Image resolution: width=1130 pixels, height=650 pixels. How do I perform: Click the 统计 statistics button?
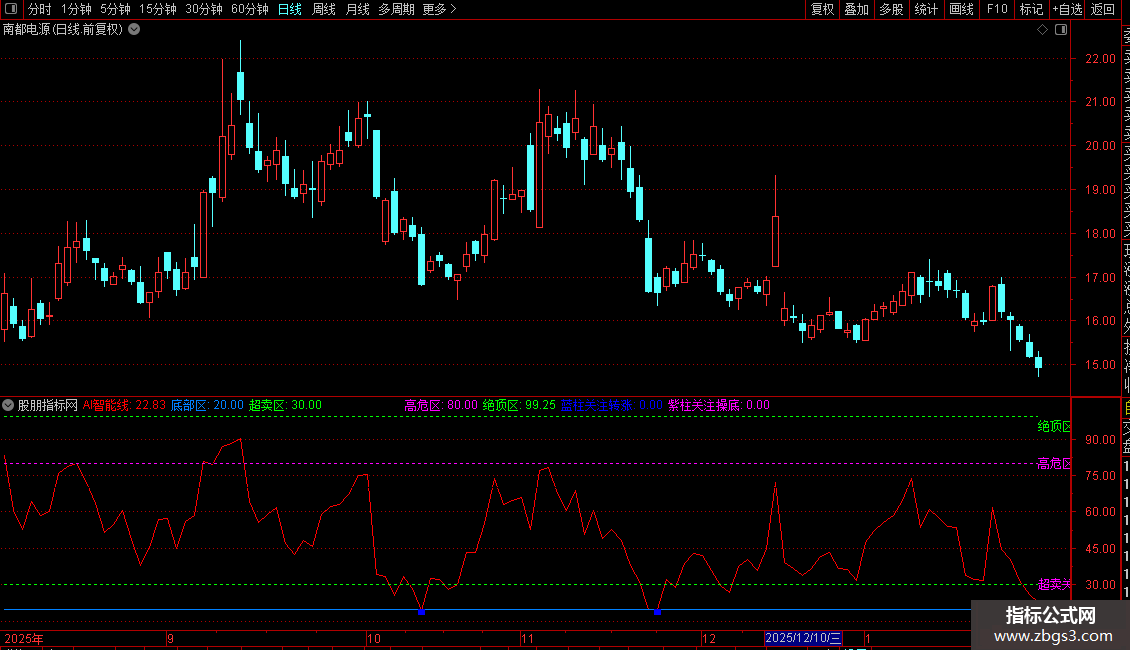(x=926, y=9)
